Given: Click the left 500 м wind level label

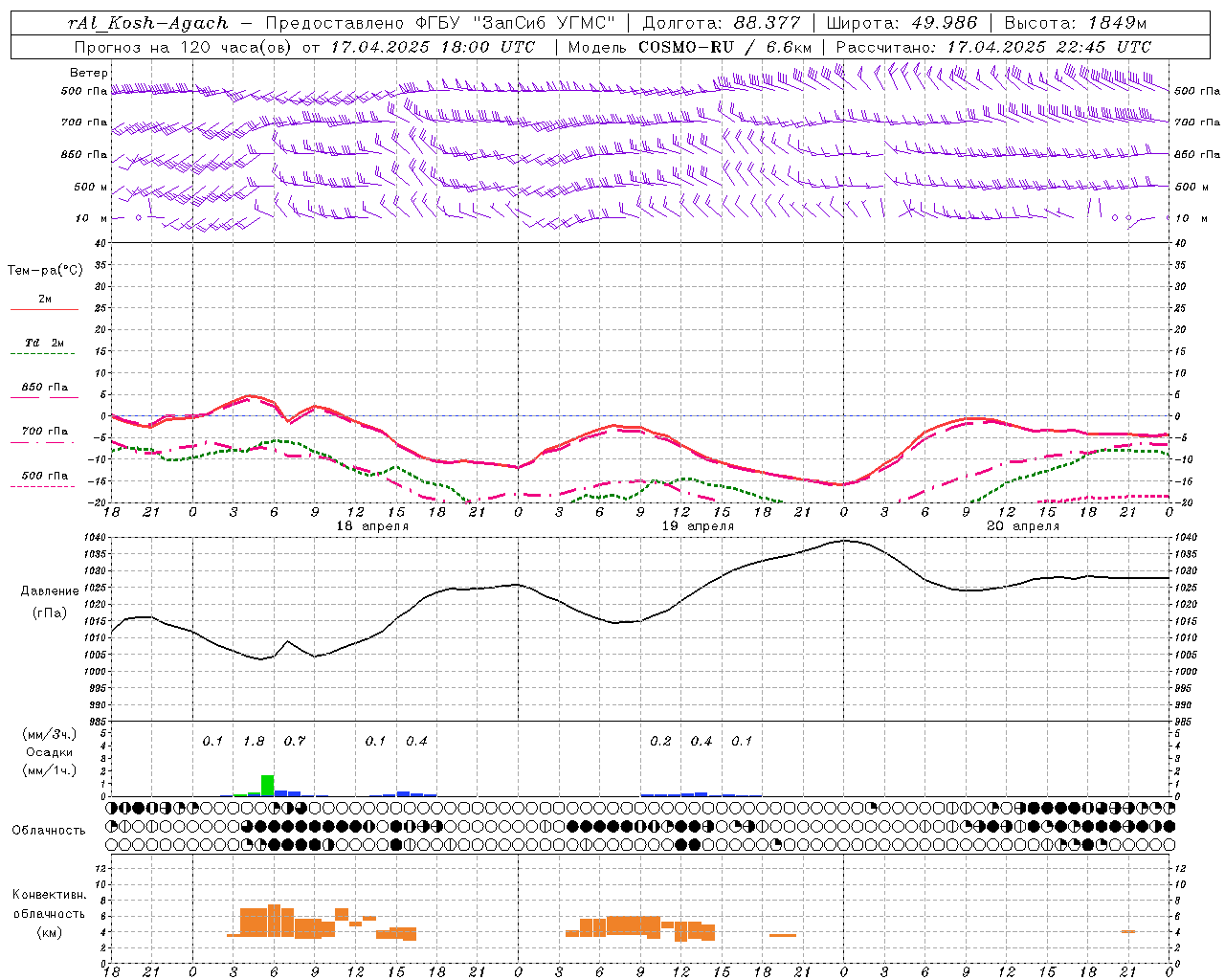Looking at the screenshot, I should (91, 187).
